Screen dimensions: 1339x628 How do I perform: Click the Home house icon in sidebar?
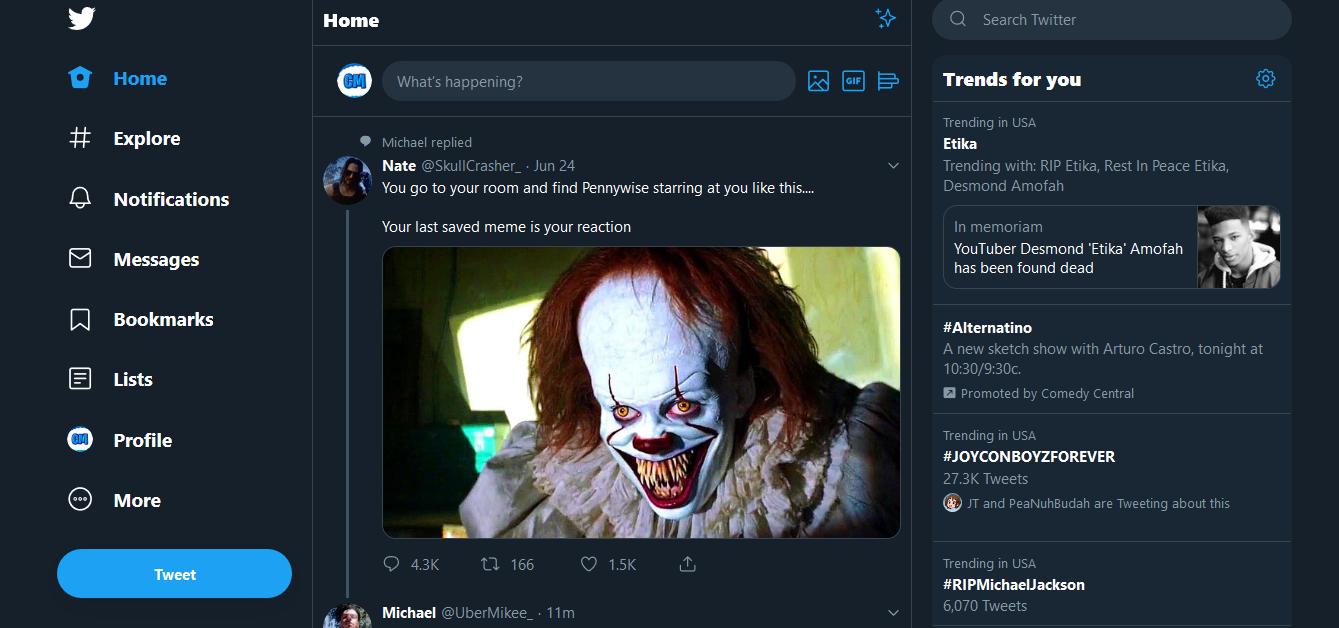click(x=80, y=78)
